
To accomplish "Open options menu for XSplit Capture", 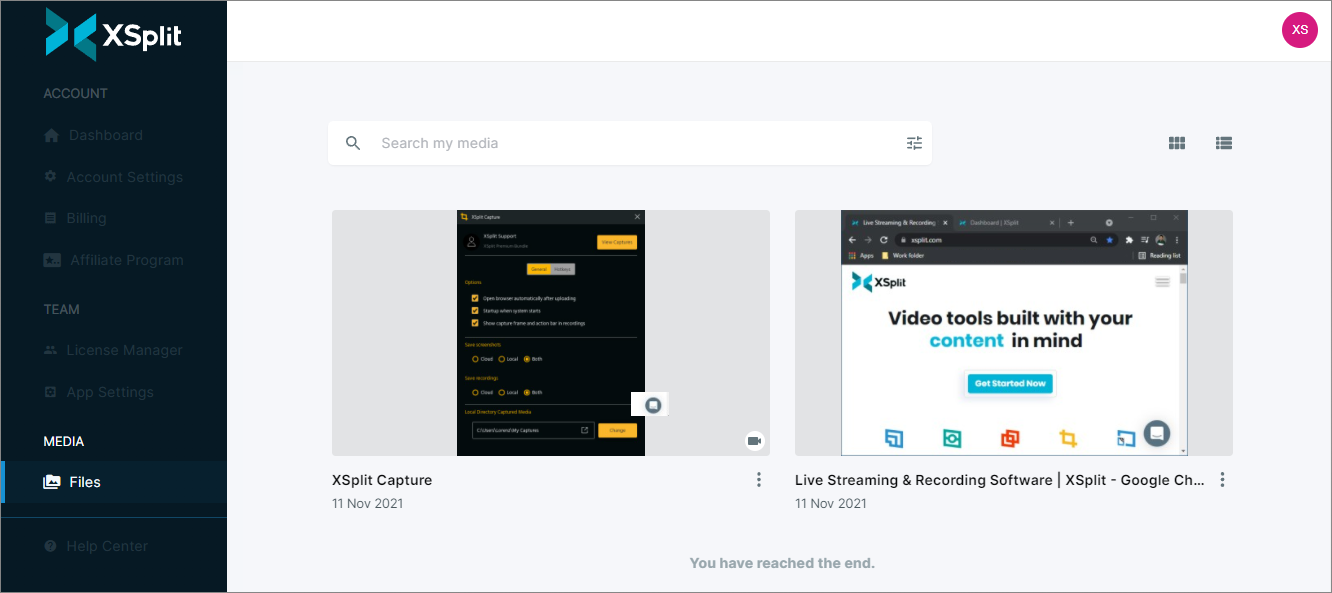I will 759,480.
